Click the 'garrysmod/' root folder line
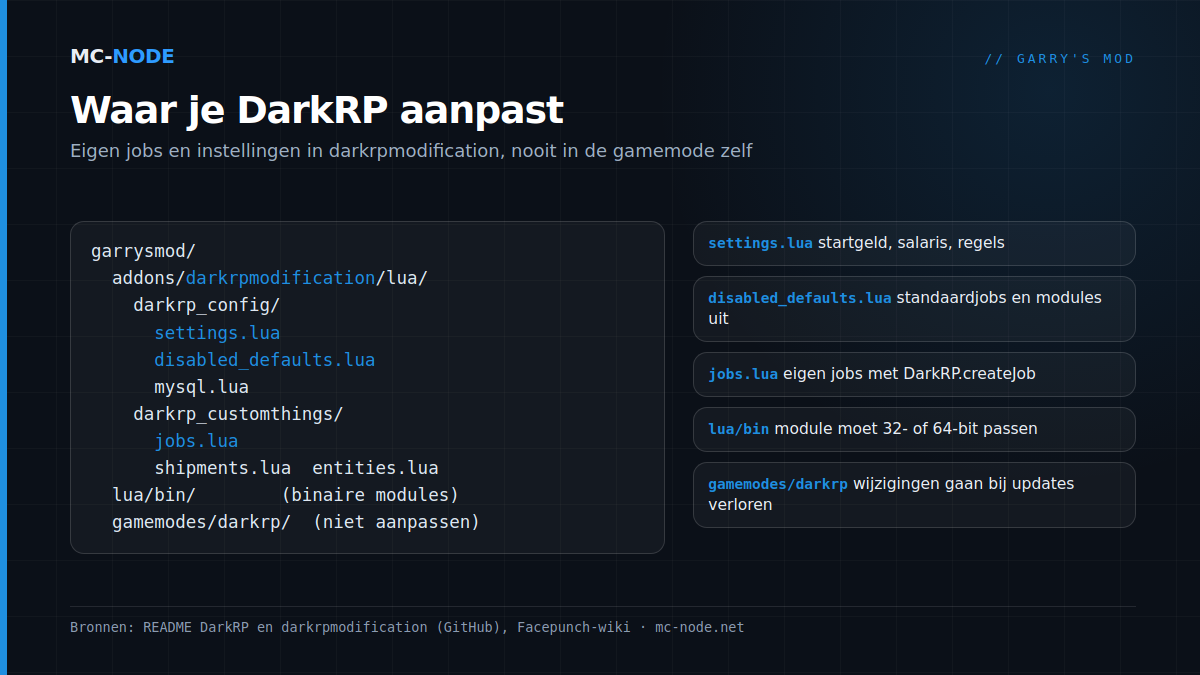Image resolution: width=1200 pixels, height=675 pixels. point(143,251)
